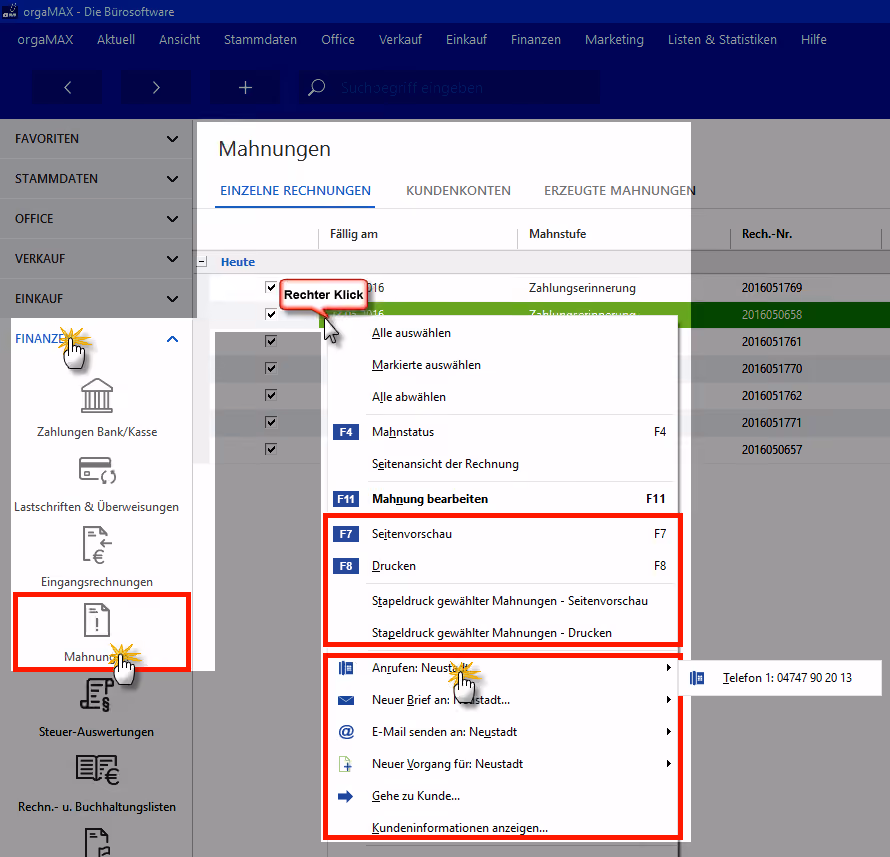Screen dimensions: 890x857
Task: Click the F11 icon beside Mahnung bearbeiten
Action: pyautogui.click(x=346, y=499)
